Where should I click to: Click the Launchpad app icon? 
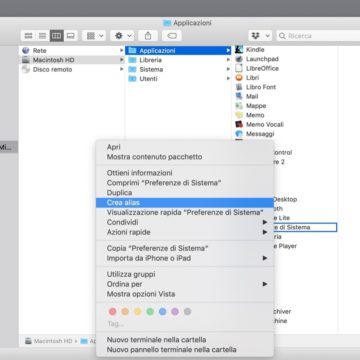point(239,59)
